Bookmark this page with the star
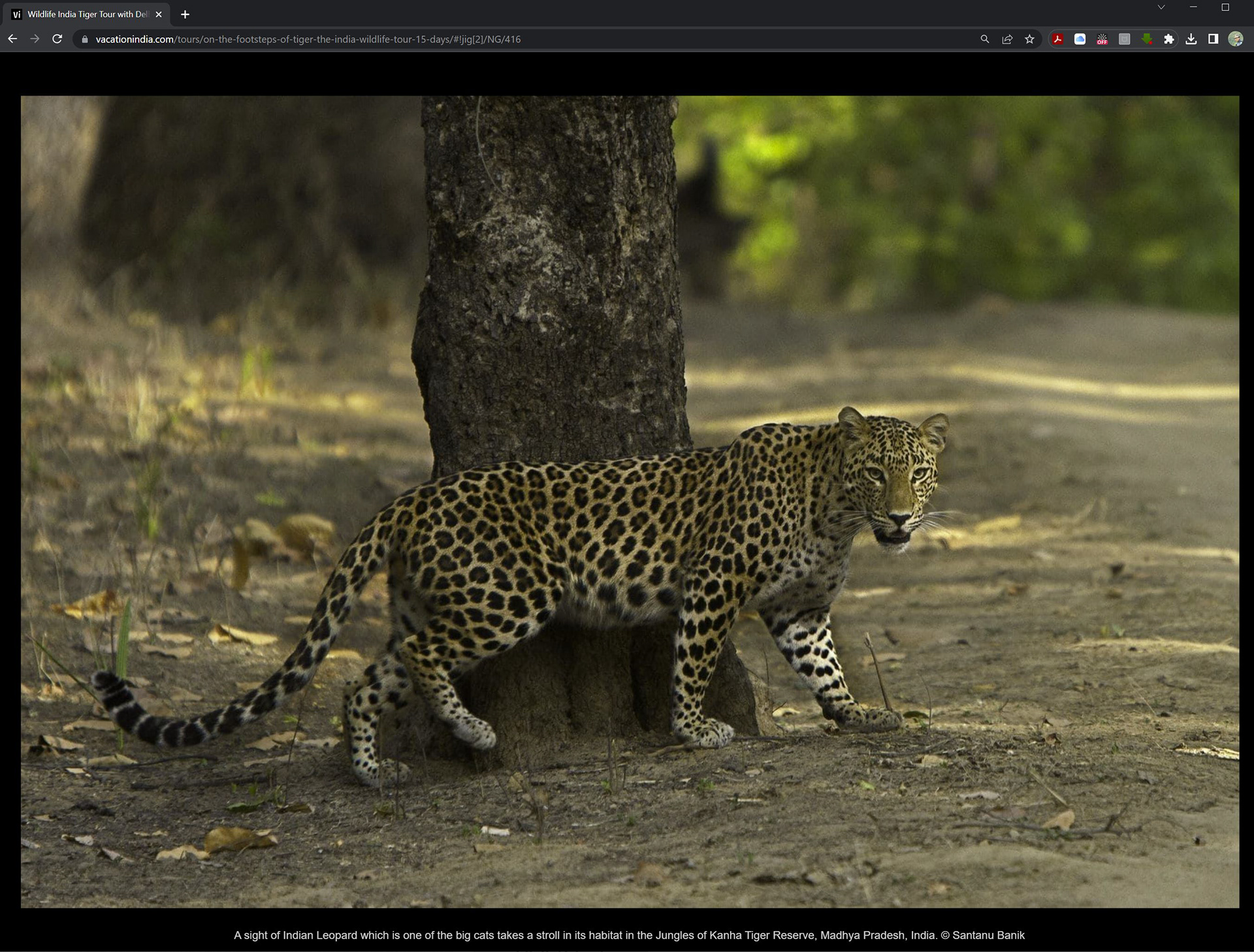 click(x=1029, y=39)
